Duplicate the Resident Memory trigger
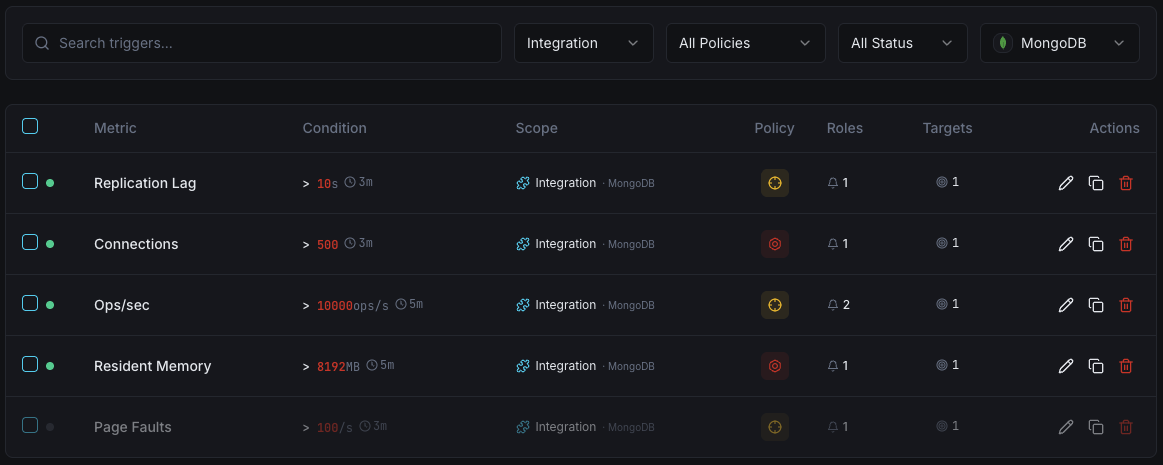Screen dimensions: 1163x465 click(x=1096, y=366)
